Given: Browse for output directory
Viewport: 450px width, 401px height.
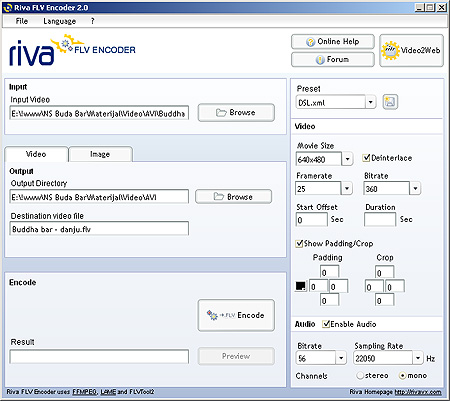Looking at the screenshot, I should [x=233, y=197].
